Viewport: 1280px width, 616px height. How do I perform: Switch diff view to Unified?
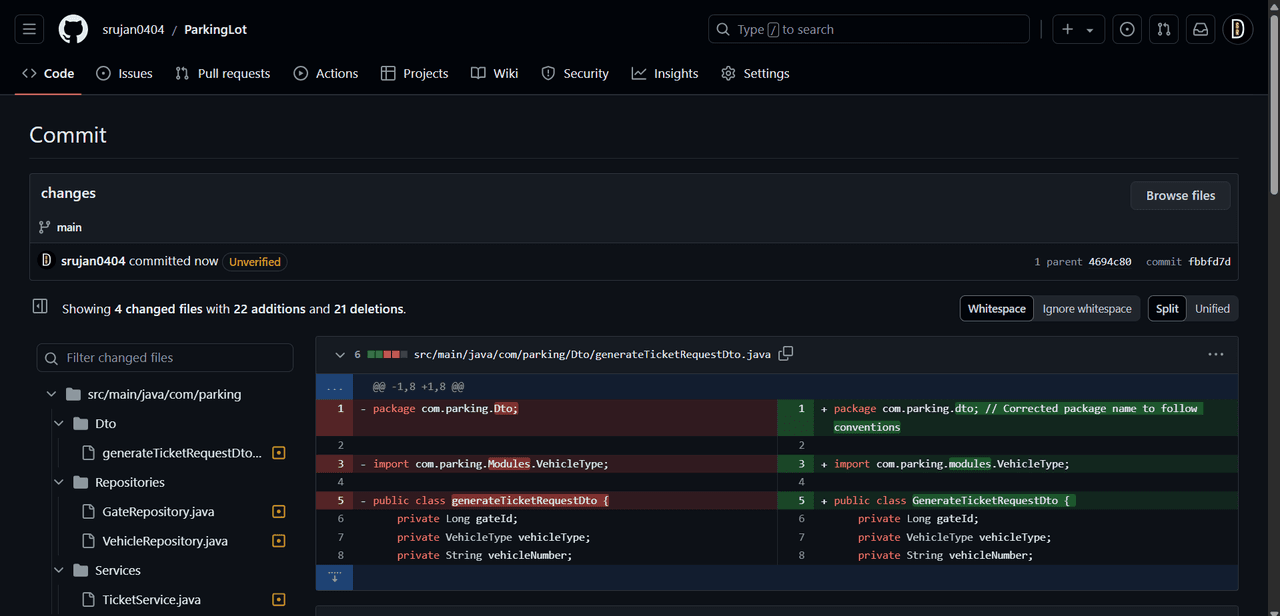[1212, 309]
